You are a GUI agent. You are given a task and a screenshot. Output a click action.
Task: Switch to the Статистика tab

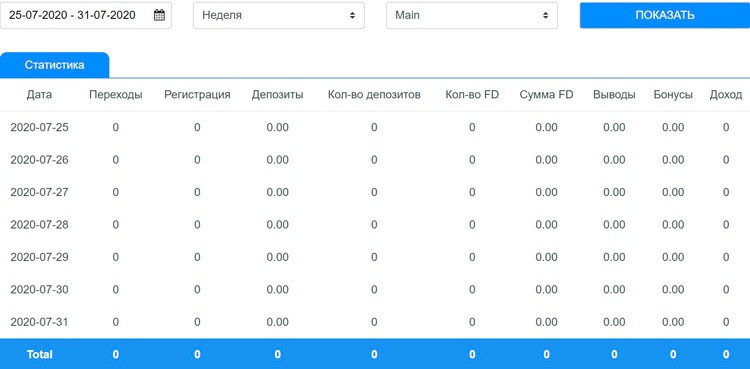coord(55,65)
